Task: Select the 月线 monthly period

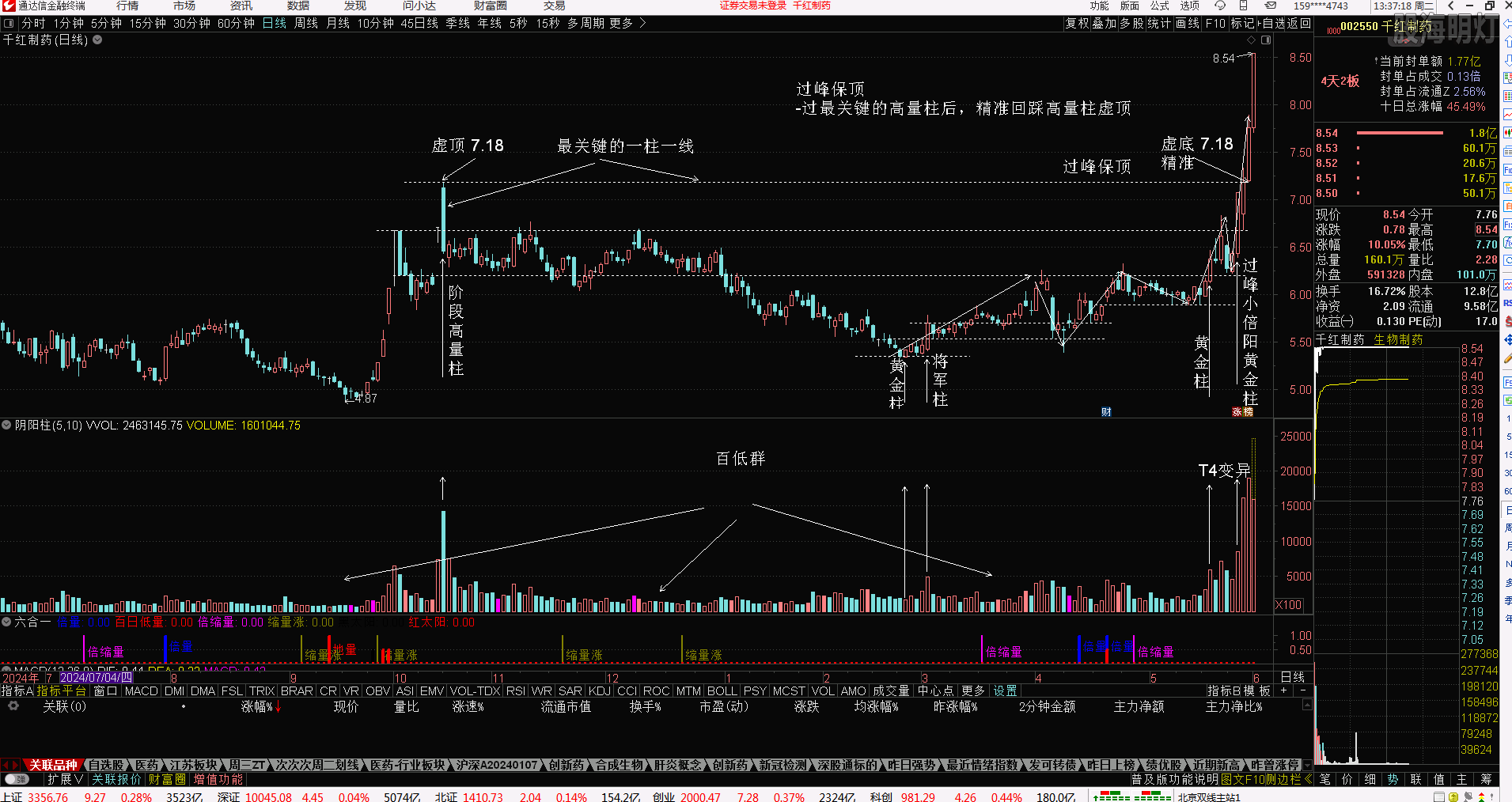Action: [x=338, y=23]
